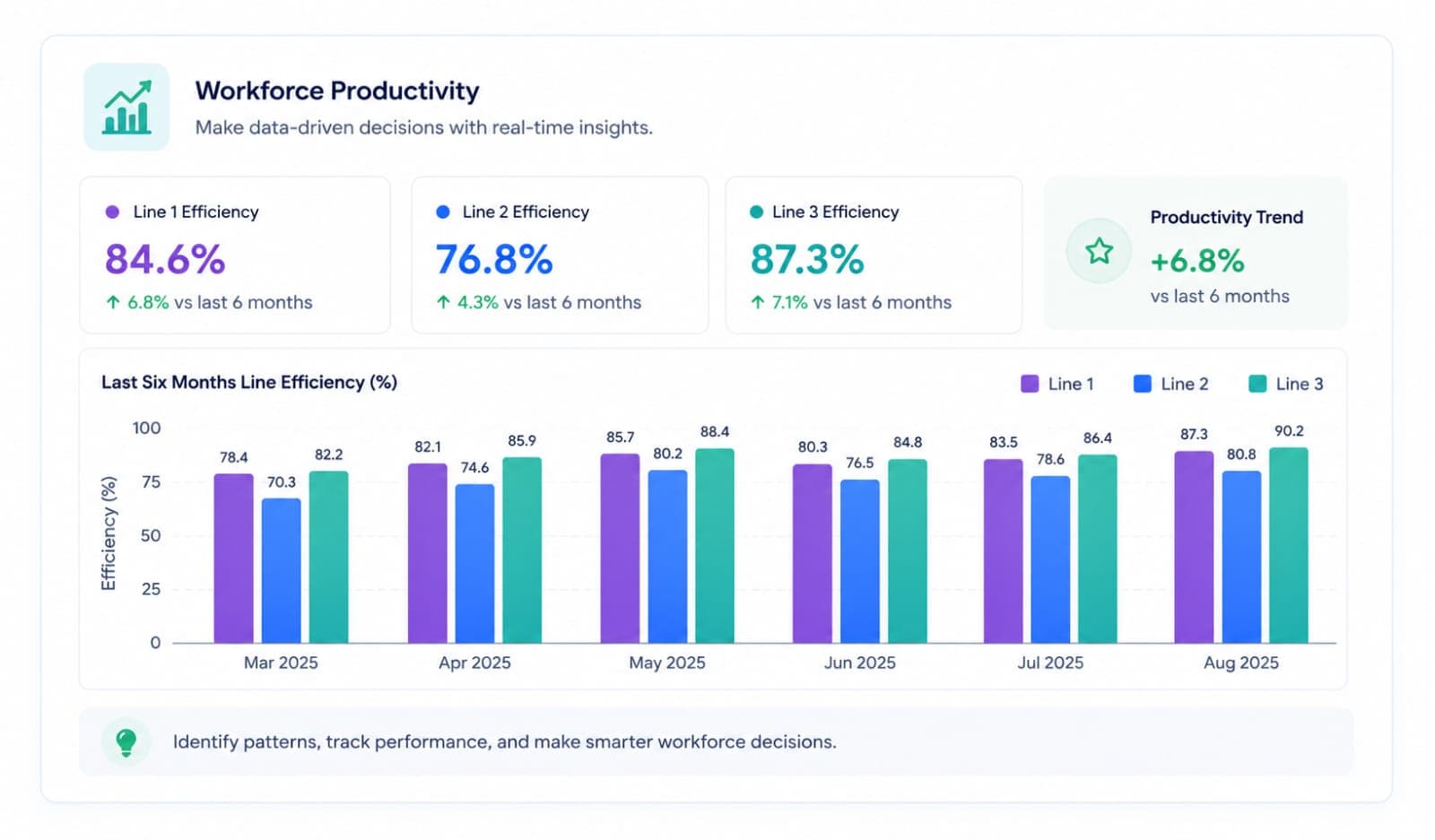Select the Line 2 legend label
1435x840 pixels.
1185,384
